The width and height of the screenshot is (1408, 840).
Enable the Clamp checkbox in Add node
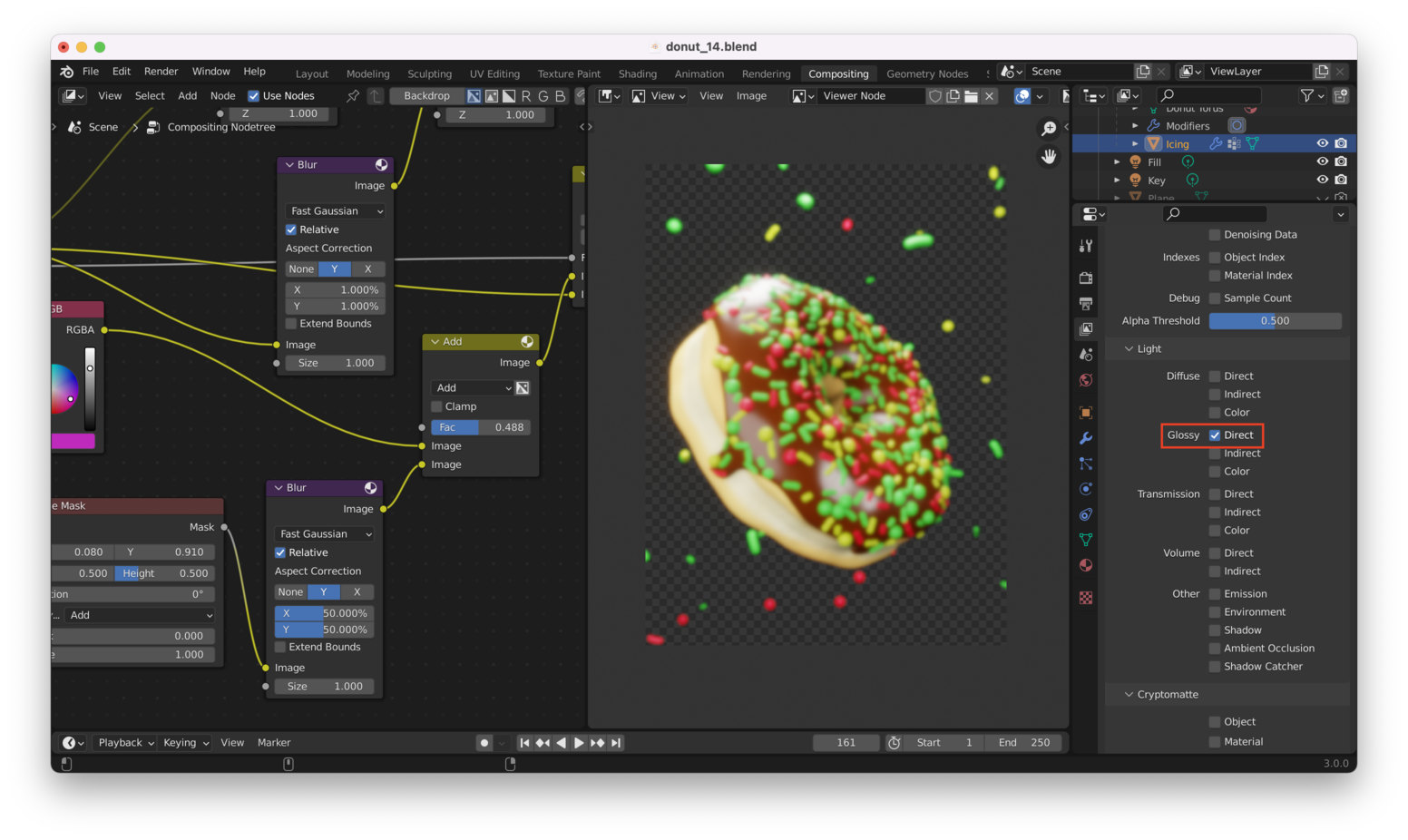(x=437, y=406)
